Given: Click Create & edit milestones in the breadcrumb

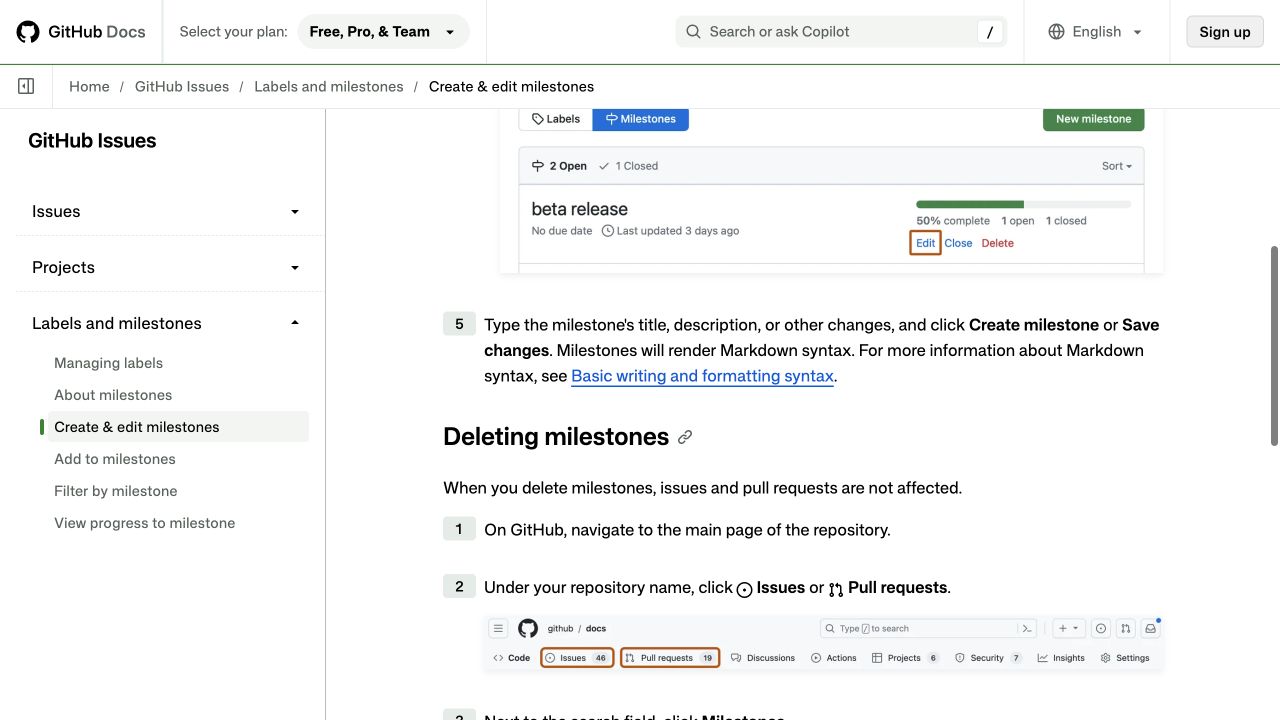Looking at the screenshot, I should (511, 87).
